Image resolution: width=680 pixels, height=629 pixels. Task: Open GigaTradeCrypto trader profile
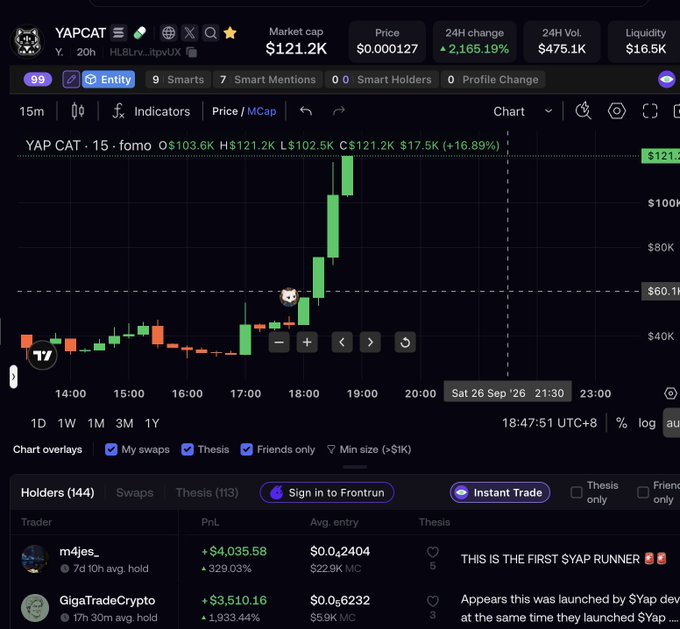tap(107, 600)
